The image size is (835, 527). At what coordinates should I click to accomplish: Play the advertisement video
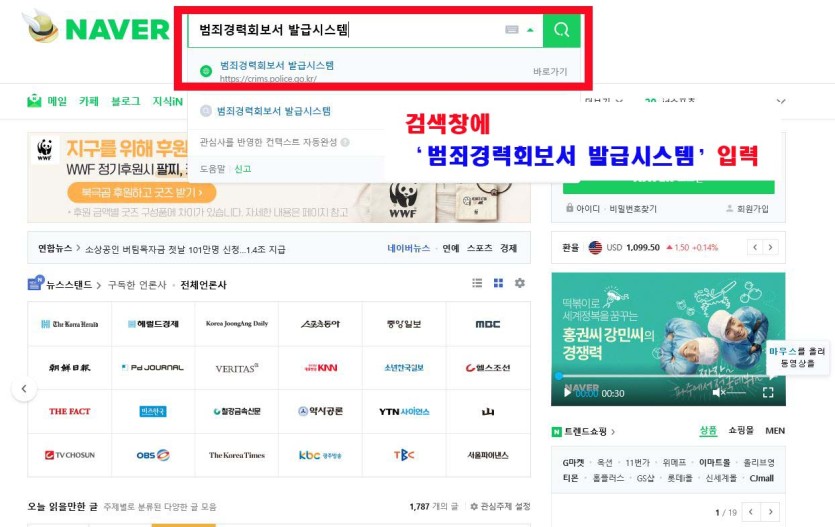567,393
